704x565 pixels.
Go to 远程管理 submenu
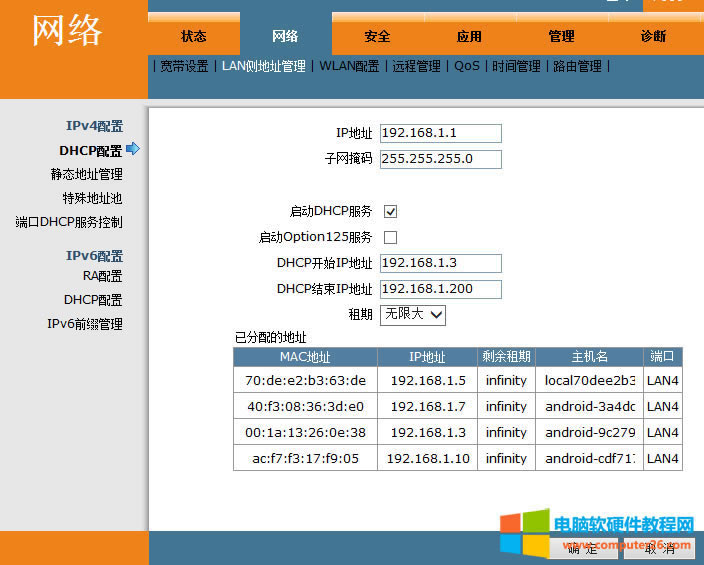[415, 66]
